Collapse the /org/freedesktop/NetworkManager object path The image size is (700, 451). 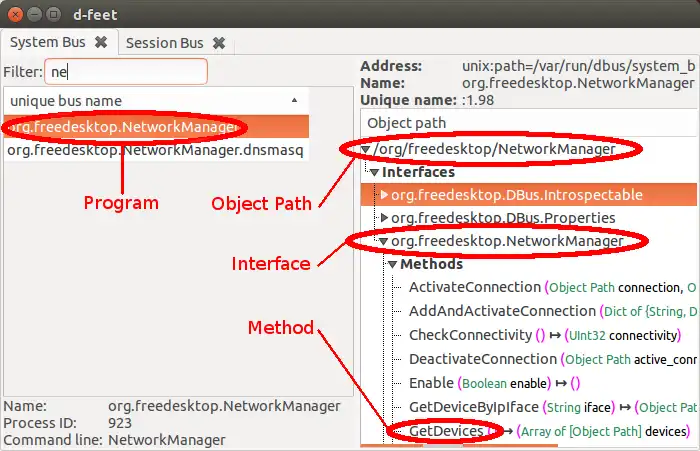pyautogui.click(x=366, y=149)
